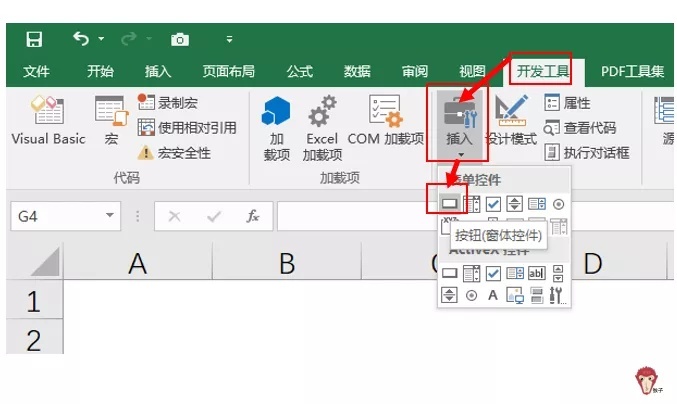Expand the Name Box dropdown arrow
677x404 pixels.
110,215
